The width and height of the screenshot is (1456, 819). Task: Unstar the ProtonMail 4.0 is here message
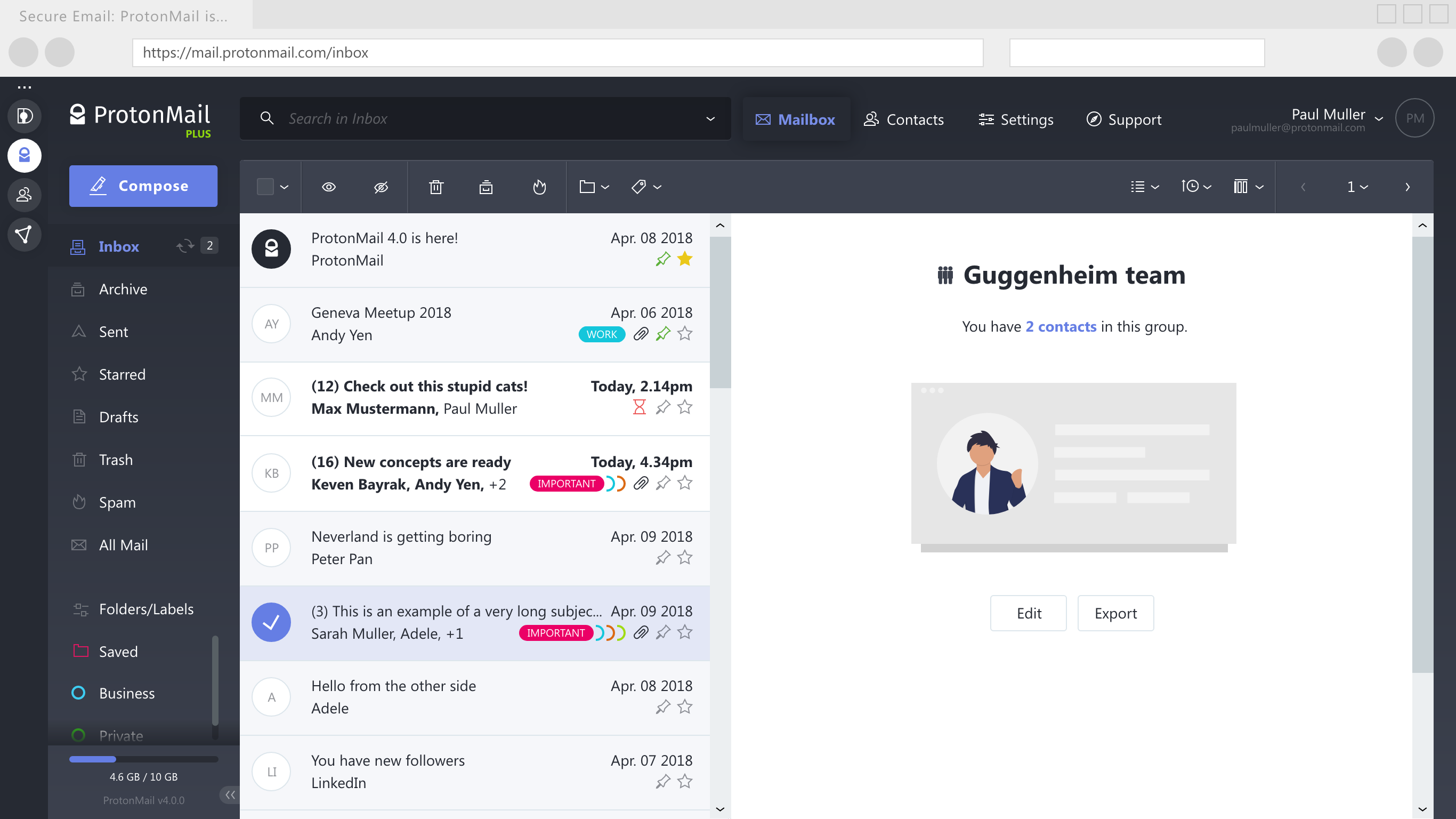684,259
